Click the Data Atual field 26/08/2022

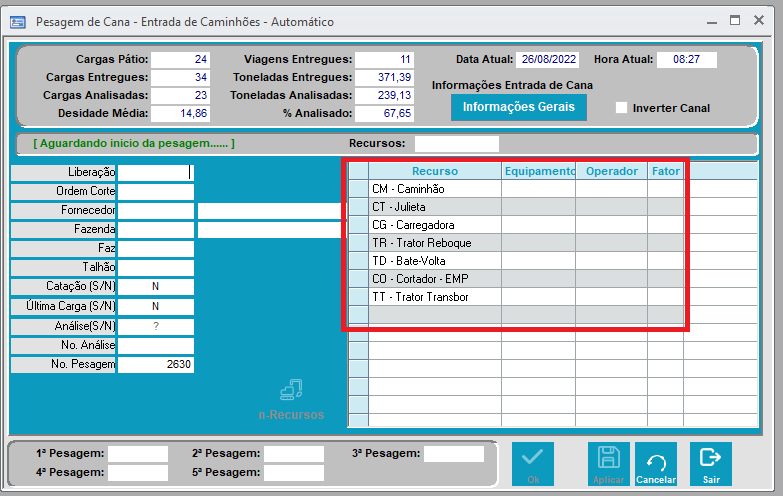pos(548,59)
